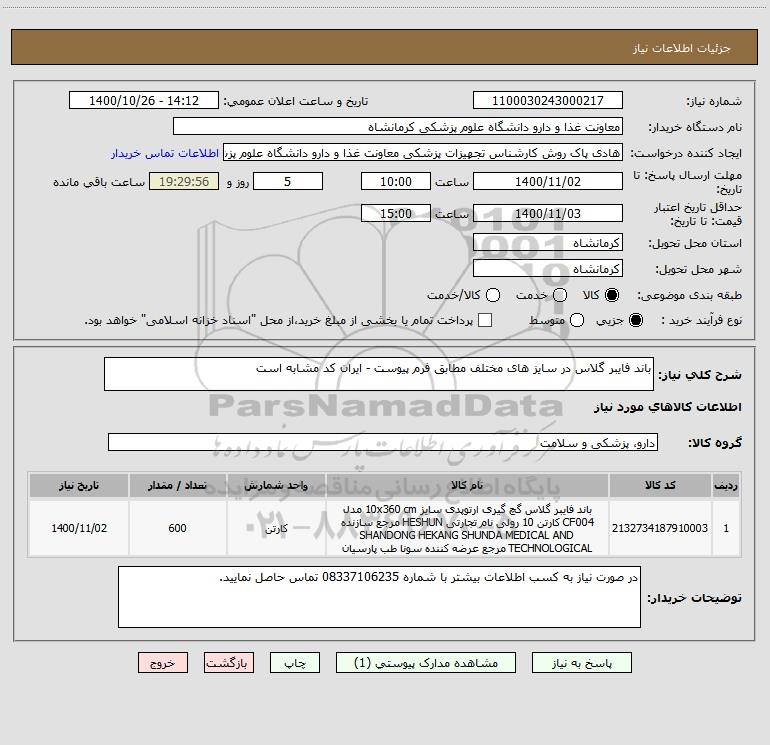Select the جزیی purchase type radio
The image size is (770, 745).
(636, 320)
